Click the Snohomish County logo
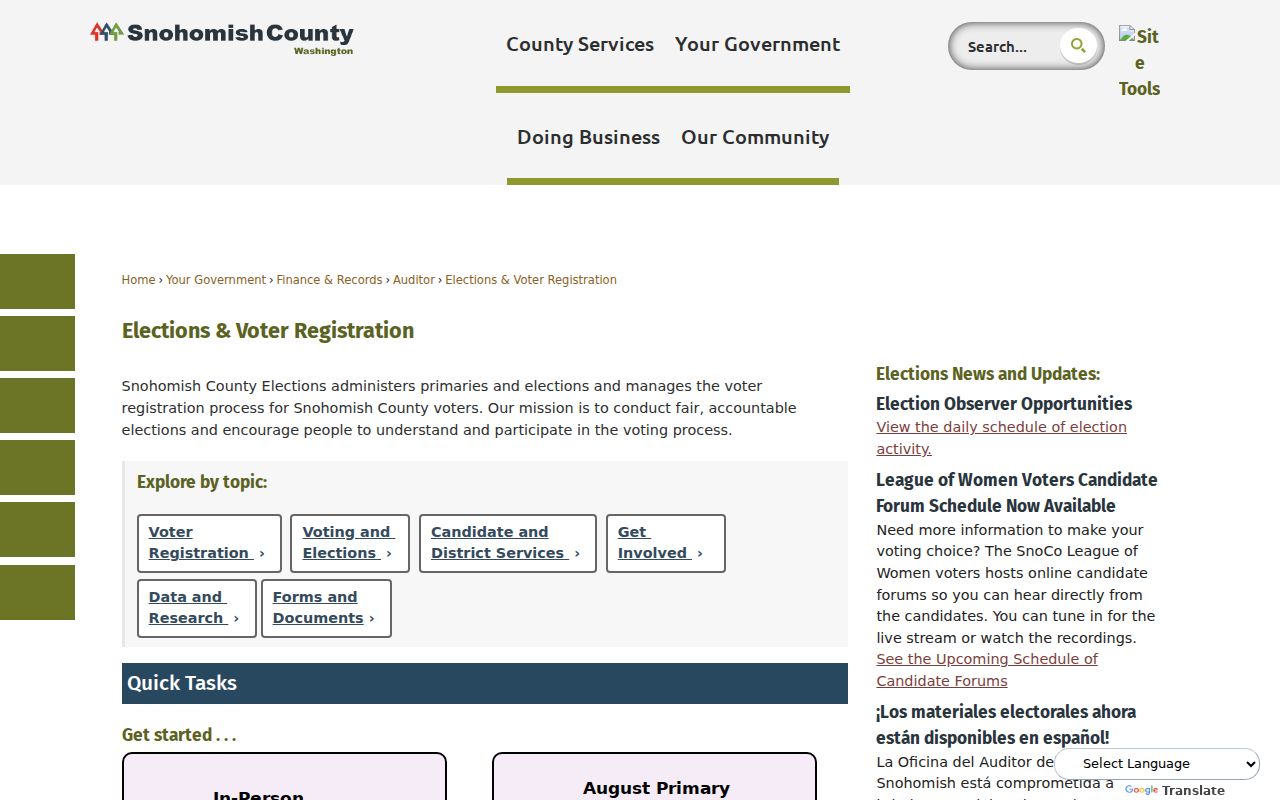The height and width of the screenshot is (800, 1280). click(x=221, y=38)
